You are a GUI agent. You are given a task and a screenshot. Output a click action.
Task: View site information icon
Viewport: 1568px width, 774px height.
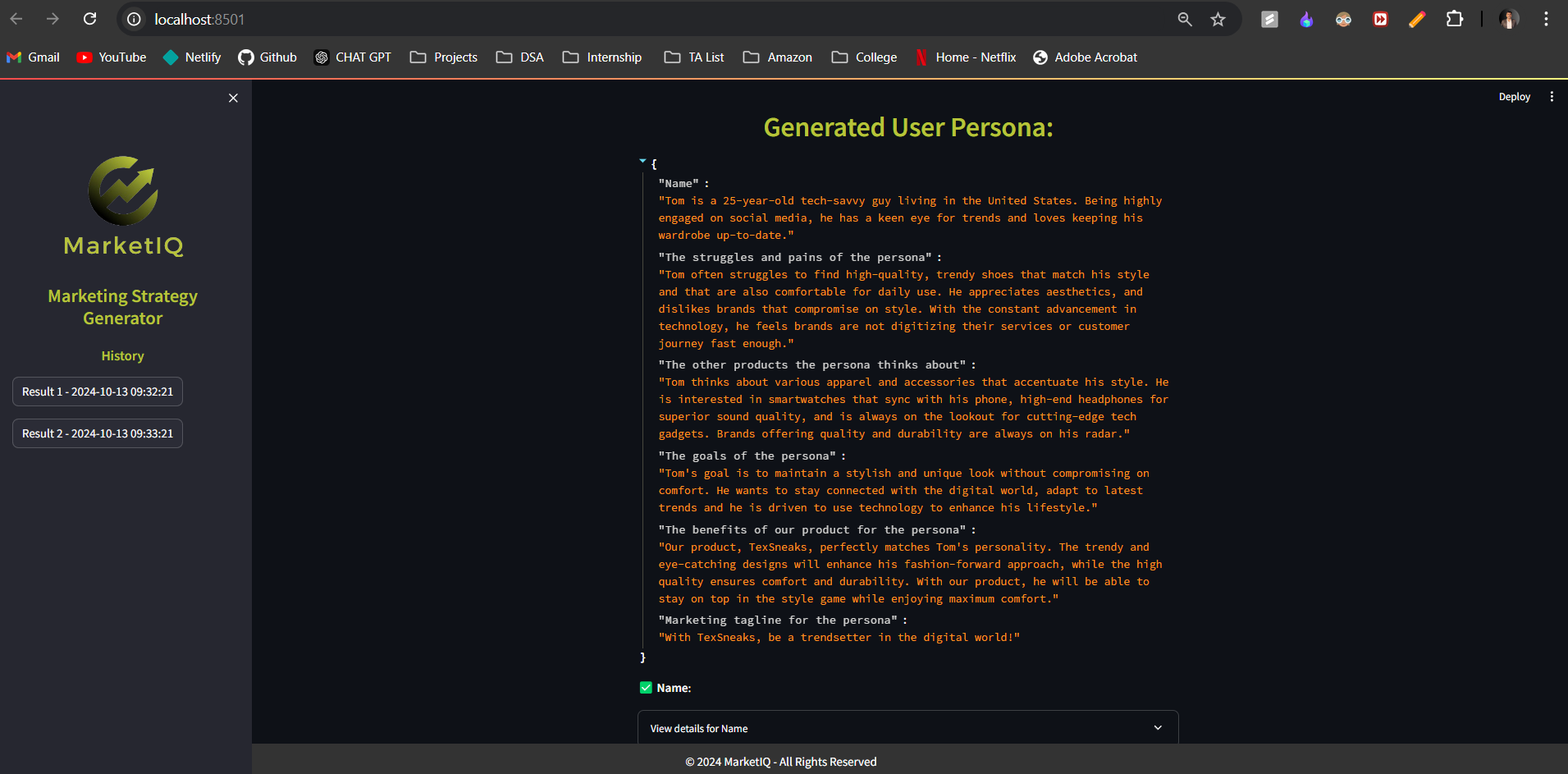135,19
